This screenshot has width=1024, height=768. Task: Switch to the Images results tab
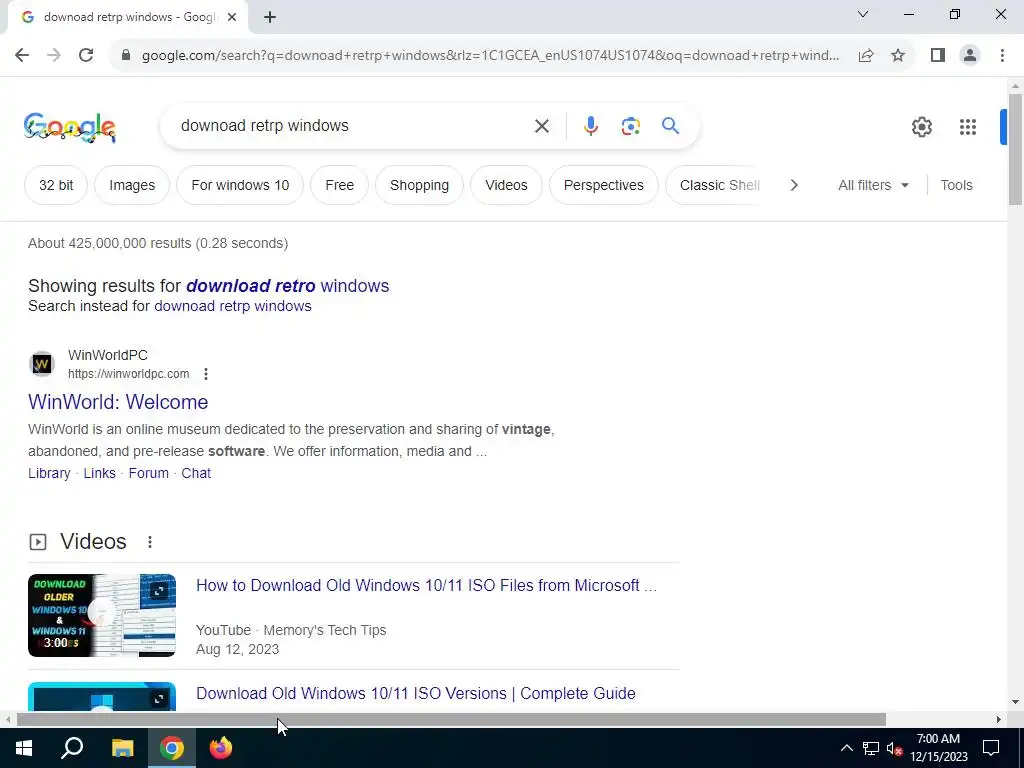[x=132, y=185]
